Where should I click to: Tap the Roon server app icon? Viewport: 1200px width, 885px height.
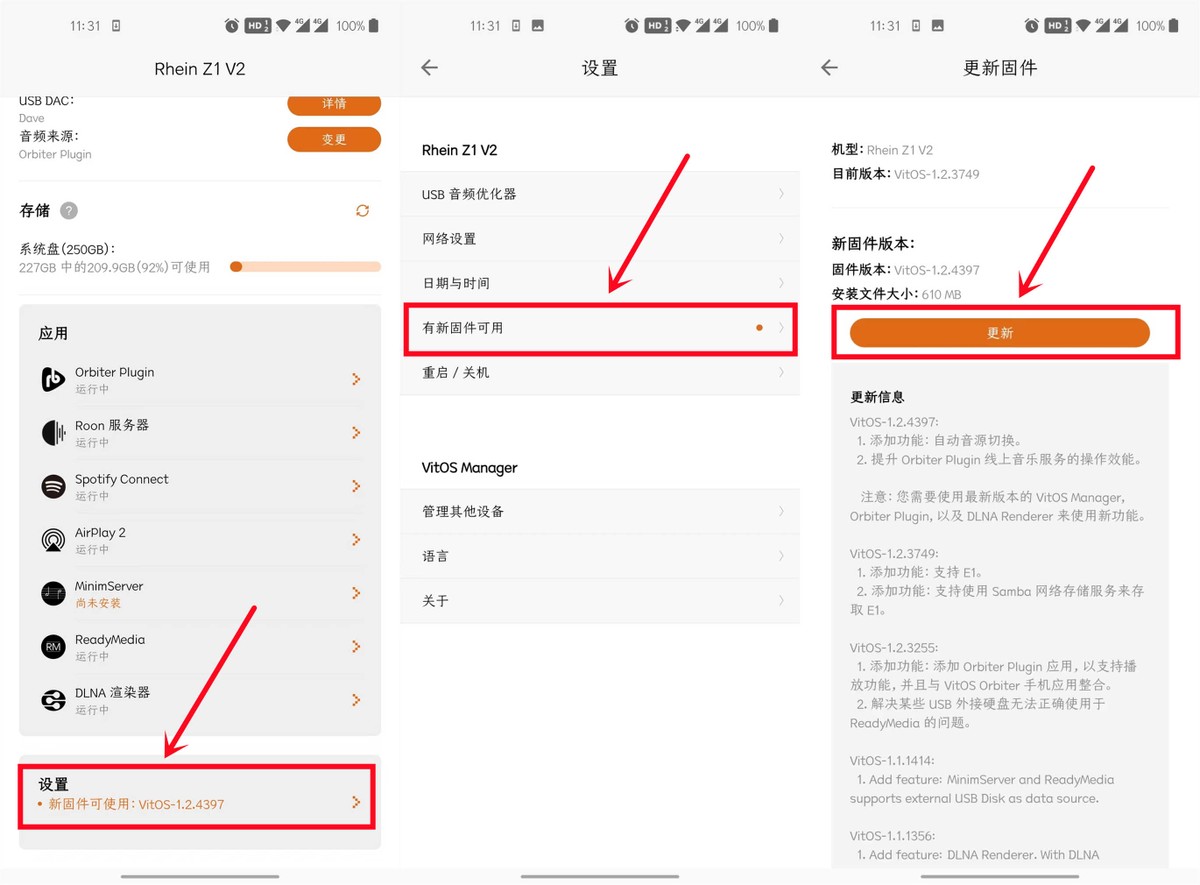tap(53, 433)
